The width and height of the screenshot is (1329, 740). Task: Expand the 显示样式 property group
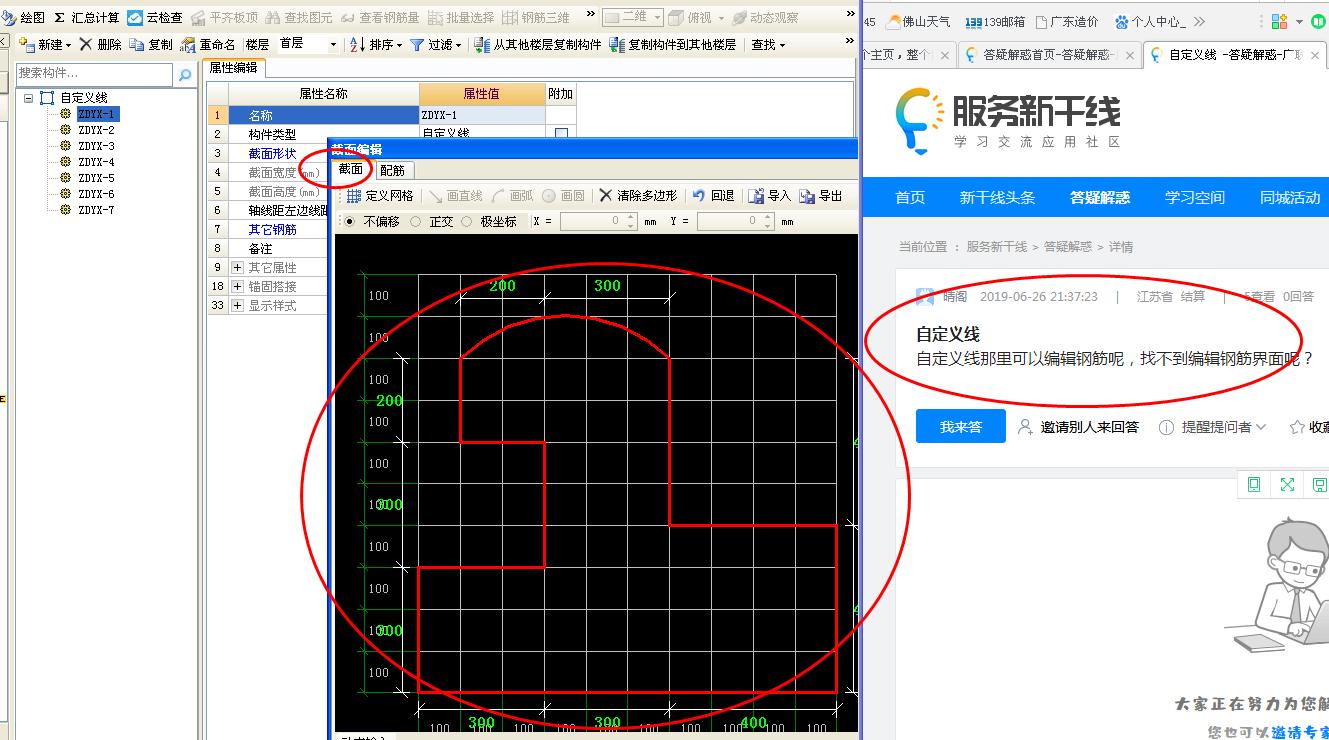pyautogui.click(x=237, y=306)
